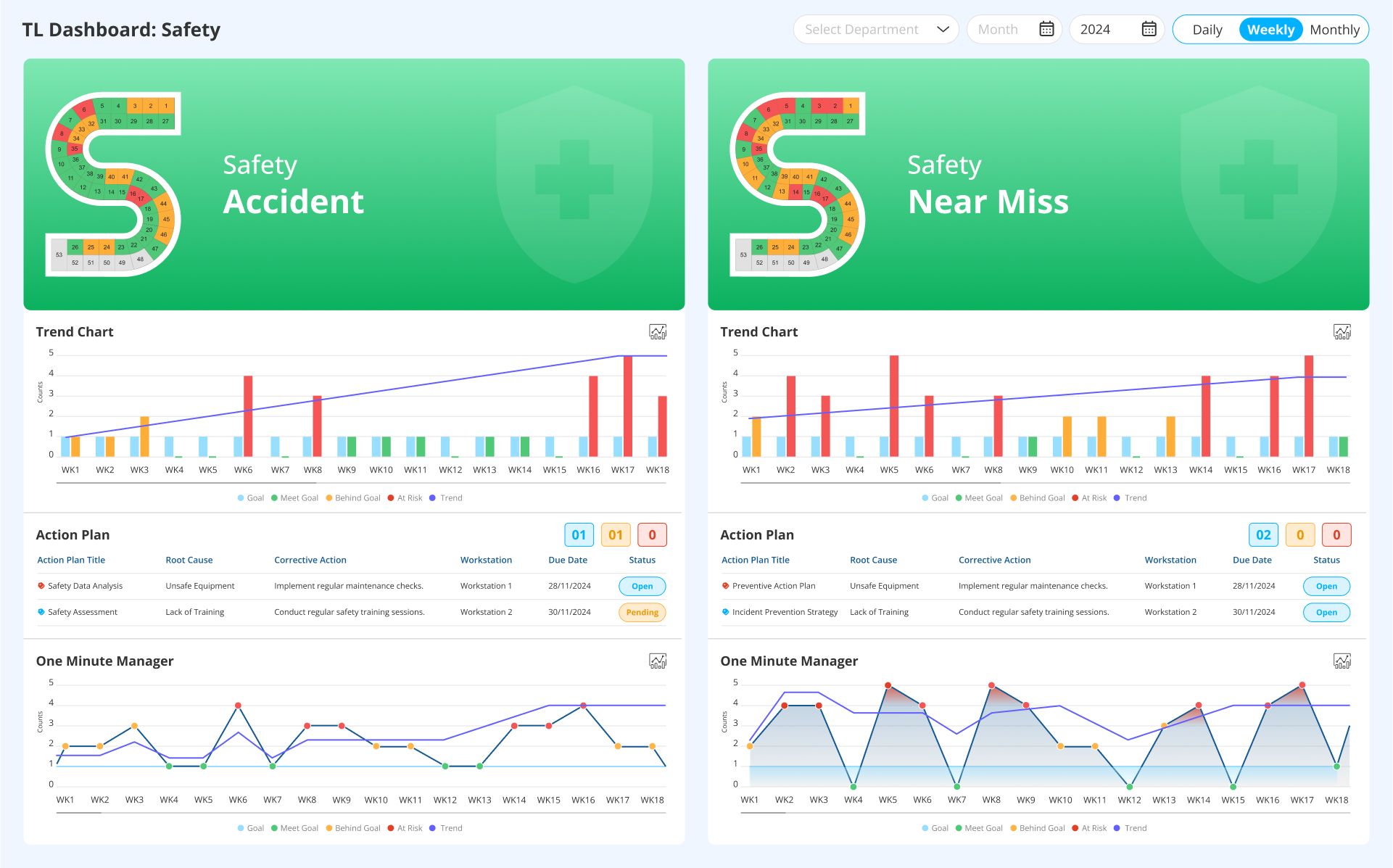Switch to the Daily view
Image resolution: width=1393 pixels, height=868 pixels.
tap(1207, 29)
